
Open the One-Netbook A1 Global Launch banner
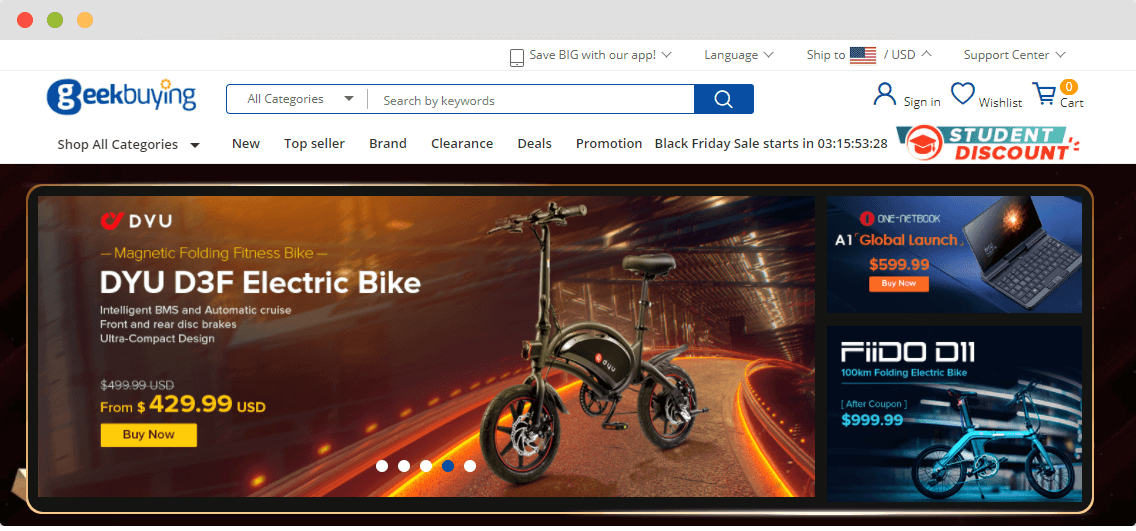(x=954, y=254)
